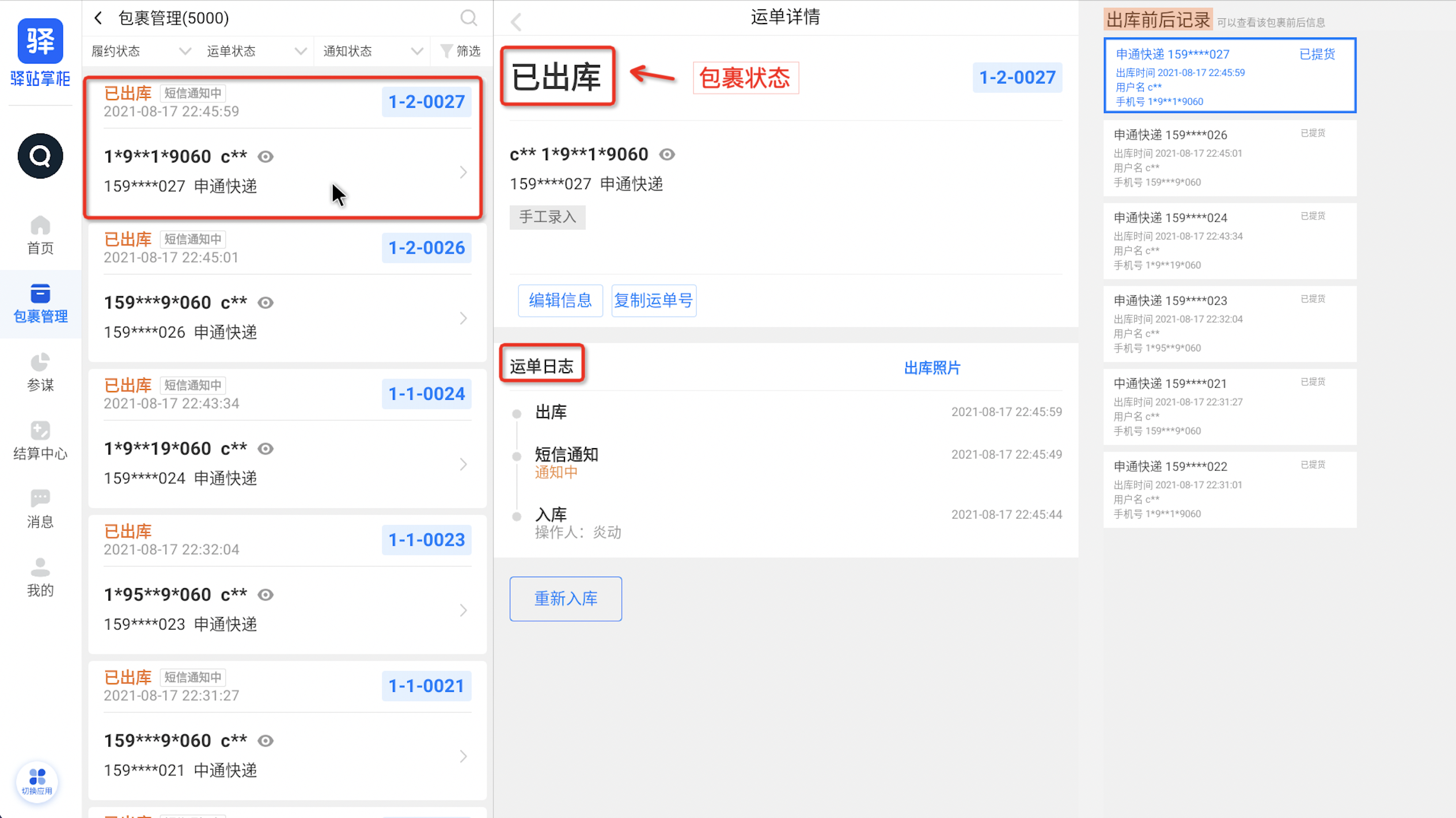Viewport: 1456px width, 818px height.
Task: Click 复制运单号 button
Action: [653, 300]
